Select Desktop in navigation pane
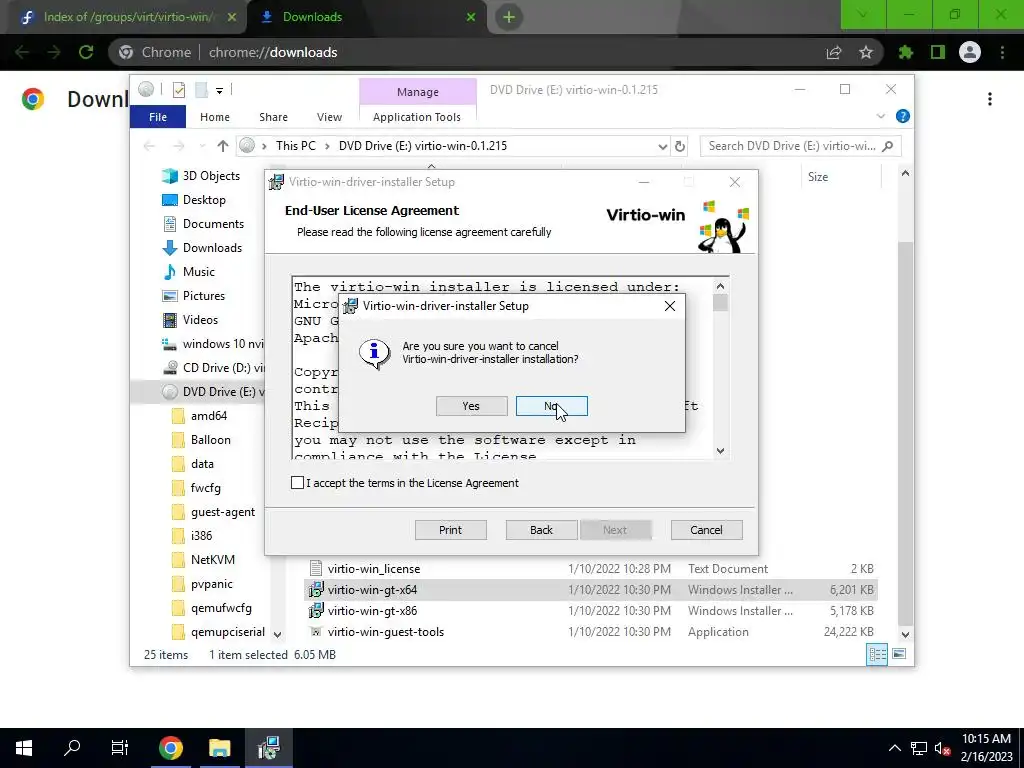This screenshot has width=1024, height=768. pyautogui.click(x=195, y=200)
